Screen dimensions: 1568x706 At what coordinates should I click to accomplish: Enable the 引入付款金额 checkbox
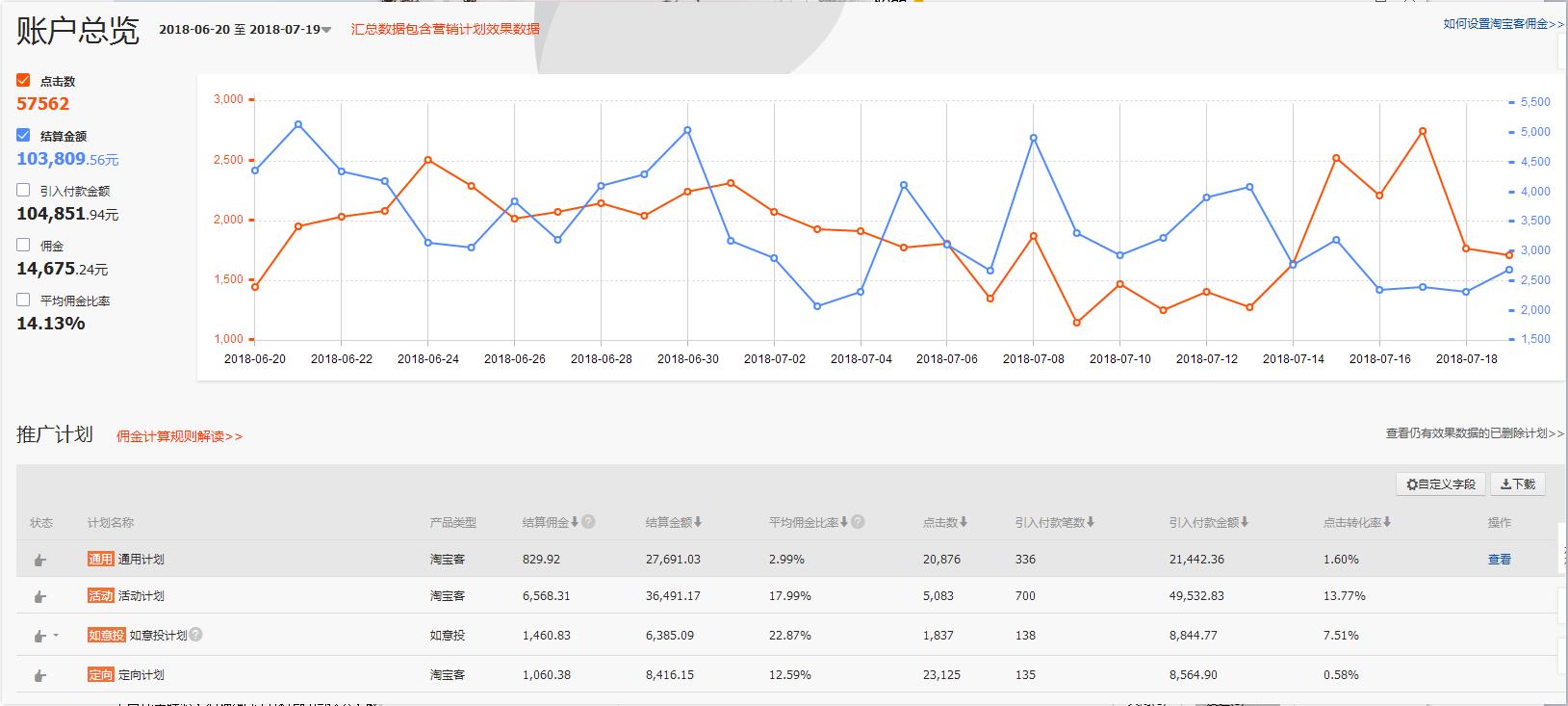23,191
